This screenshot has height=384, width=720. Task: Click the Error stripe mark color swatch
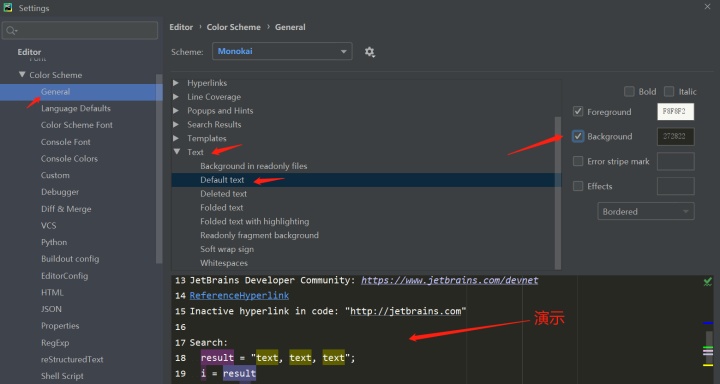675,161
